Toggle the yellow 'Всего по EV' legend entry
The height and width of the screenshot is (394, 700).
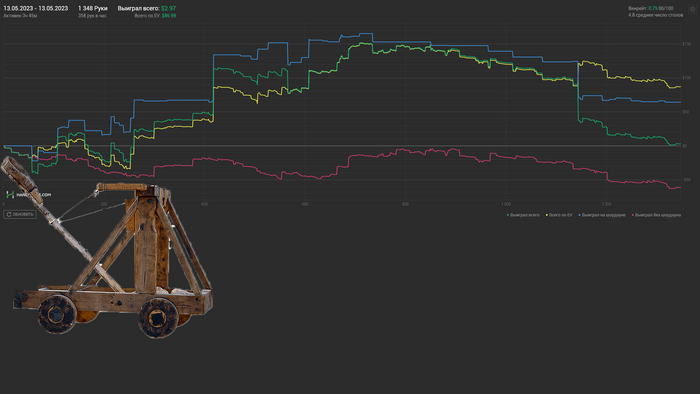click(559, 215)
